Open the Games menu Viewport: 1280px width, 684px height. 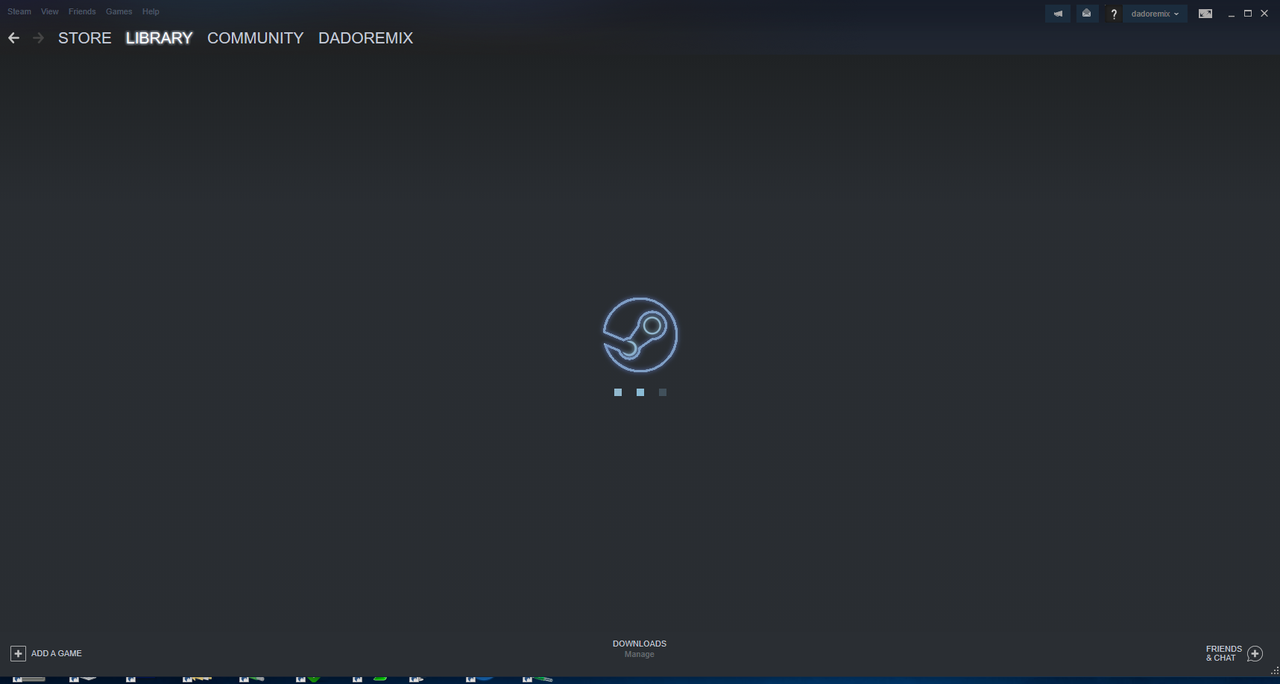pos(119,12)
